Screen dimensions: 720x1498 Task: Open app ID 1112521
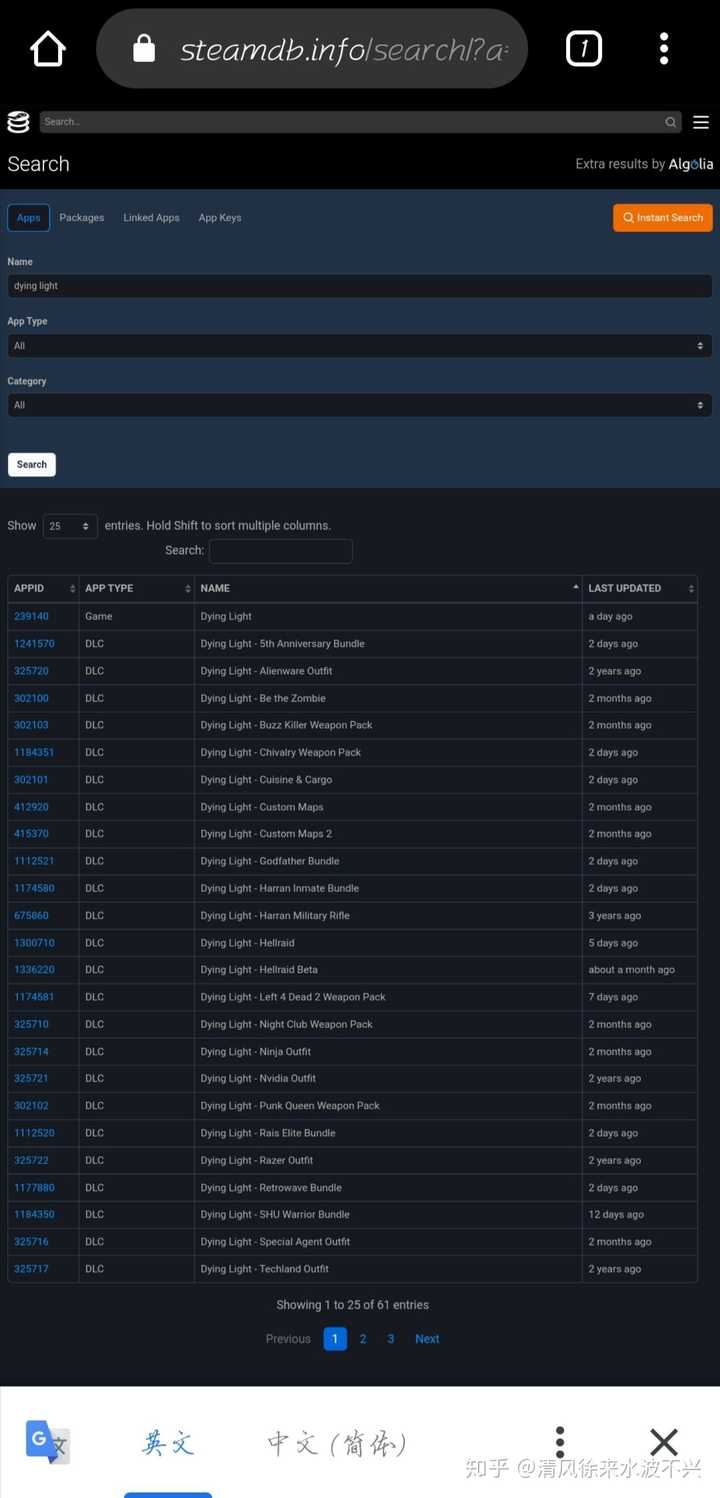(x=35, y=861)
